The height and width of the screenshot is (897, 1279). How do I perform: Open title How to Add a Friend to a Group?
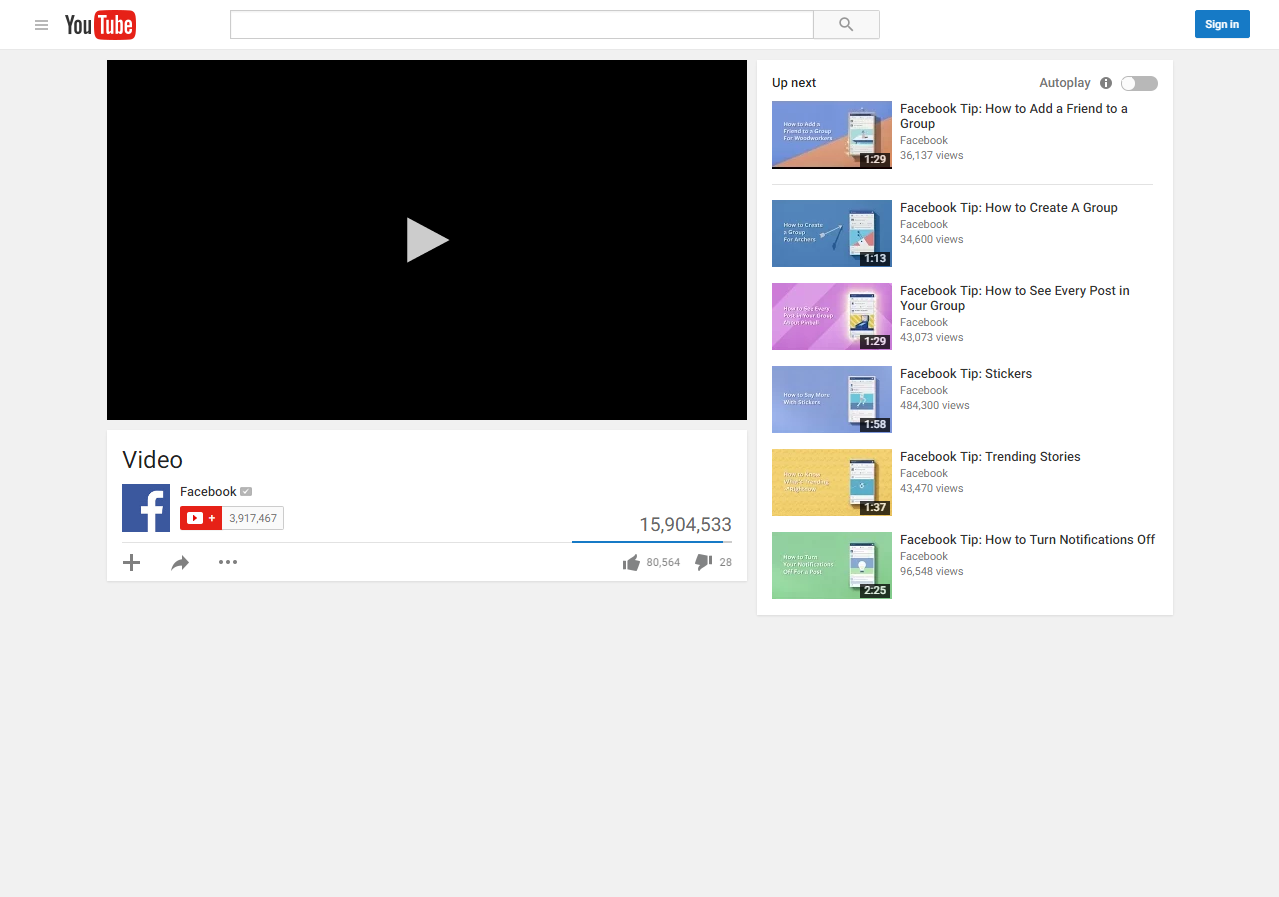tap(1014, 116)
